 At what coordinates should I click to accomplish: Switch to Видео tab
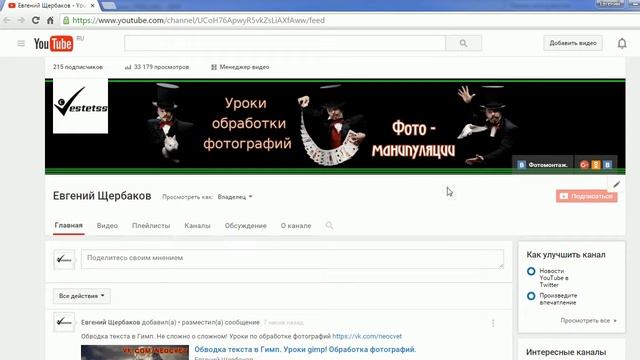coord(107,226)
